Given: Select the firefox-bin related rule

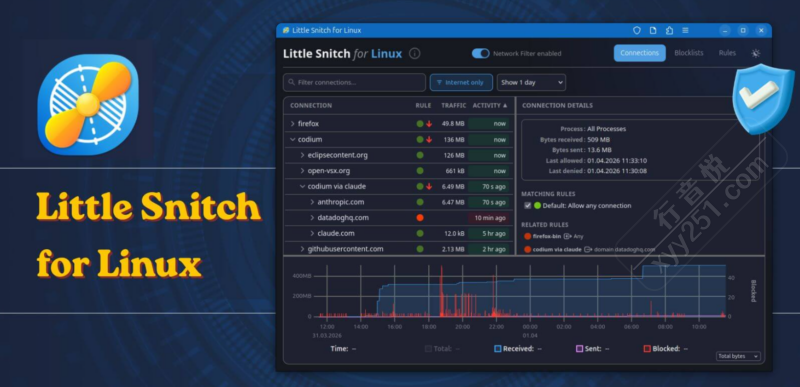Looking at the screenshot, I should 554,236.
